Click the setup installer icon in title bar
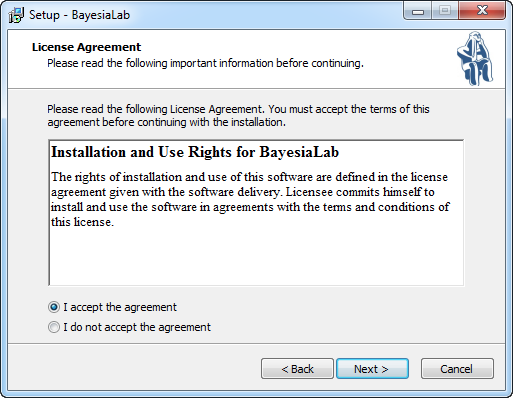Viewport: 513px width, 398px height. click(16, 15)
